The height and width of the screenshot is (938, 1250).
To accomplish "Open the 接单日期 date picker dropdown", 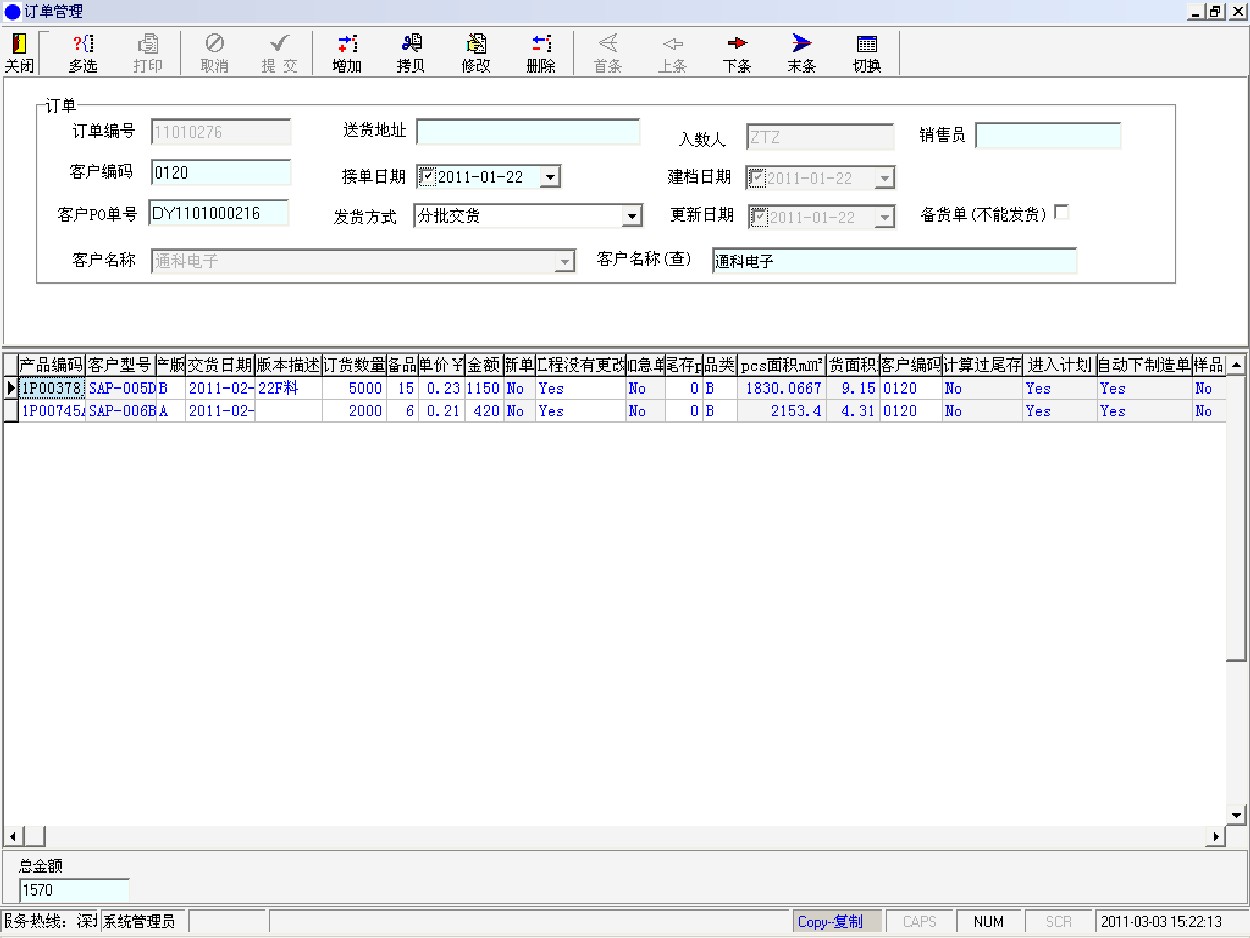I will click(550, 177).
